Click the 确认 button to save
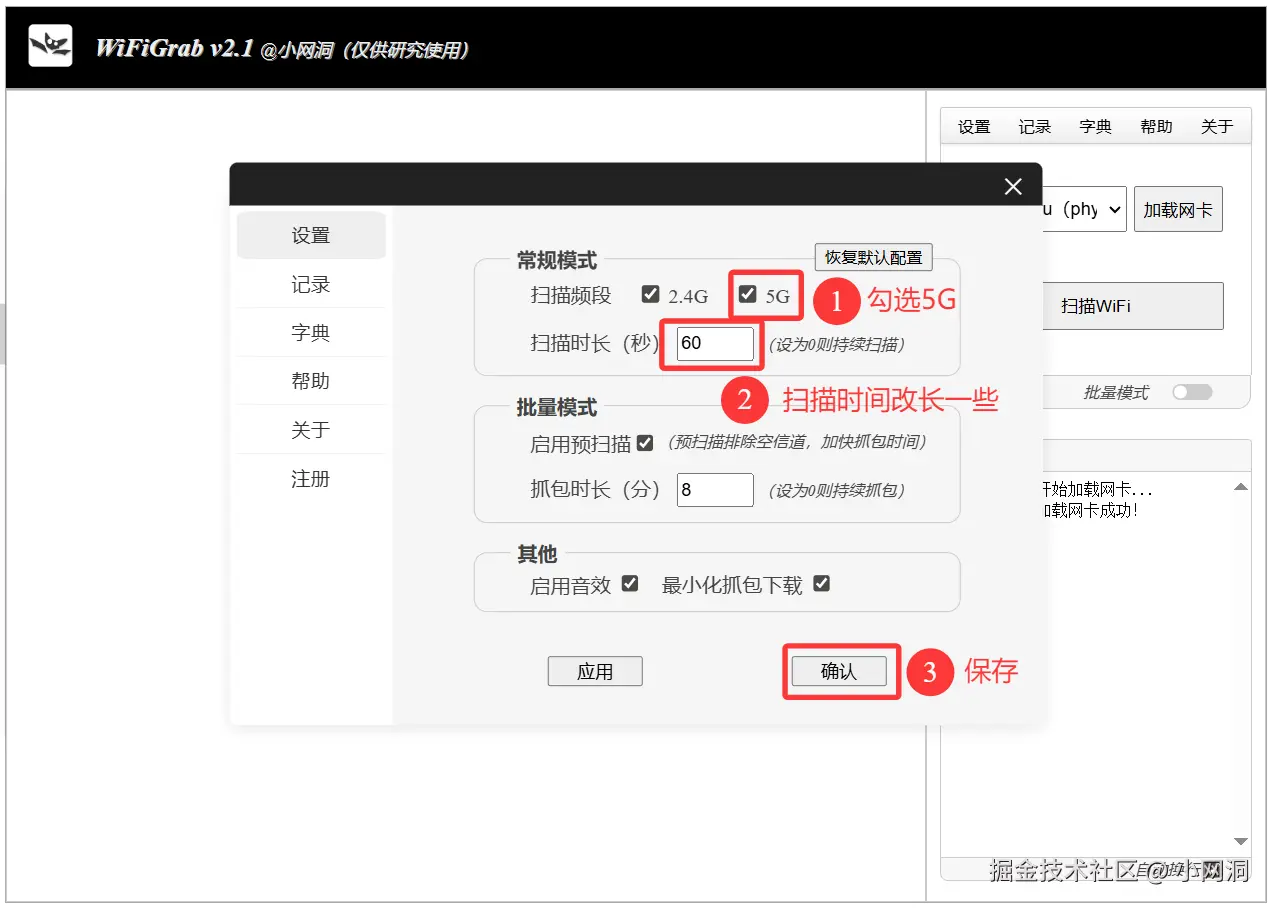This screenshot has height=909, width=1274. tap(839, 672)
